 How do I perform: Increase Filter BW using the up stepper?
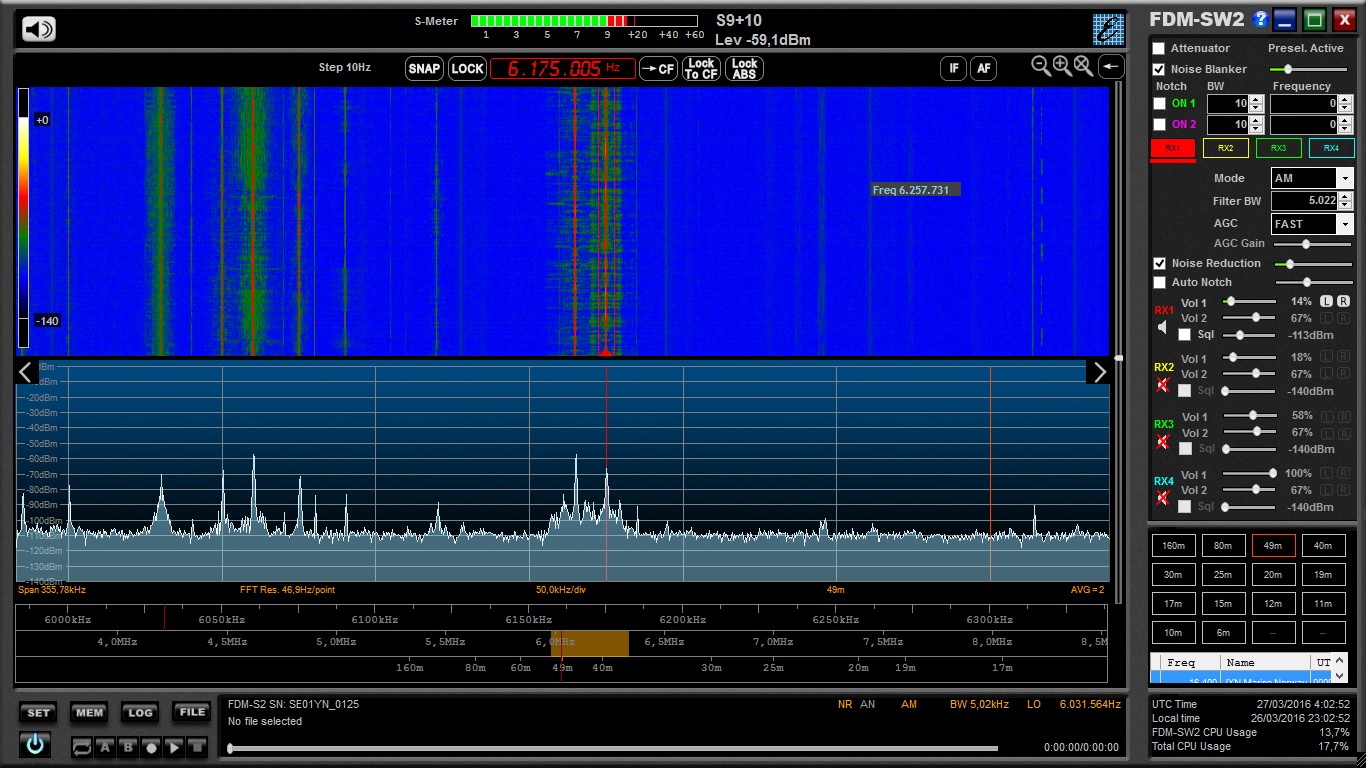pyautogui.click(x=1345, y=197)
